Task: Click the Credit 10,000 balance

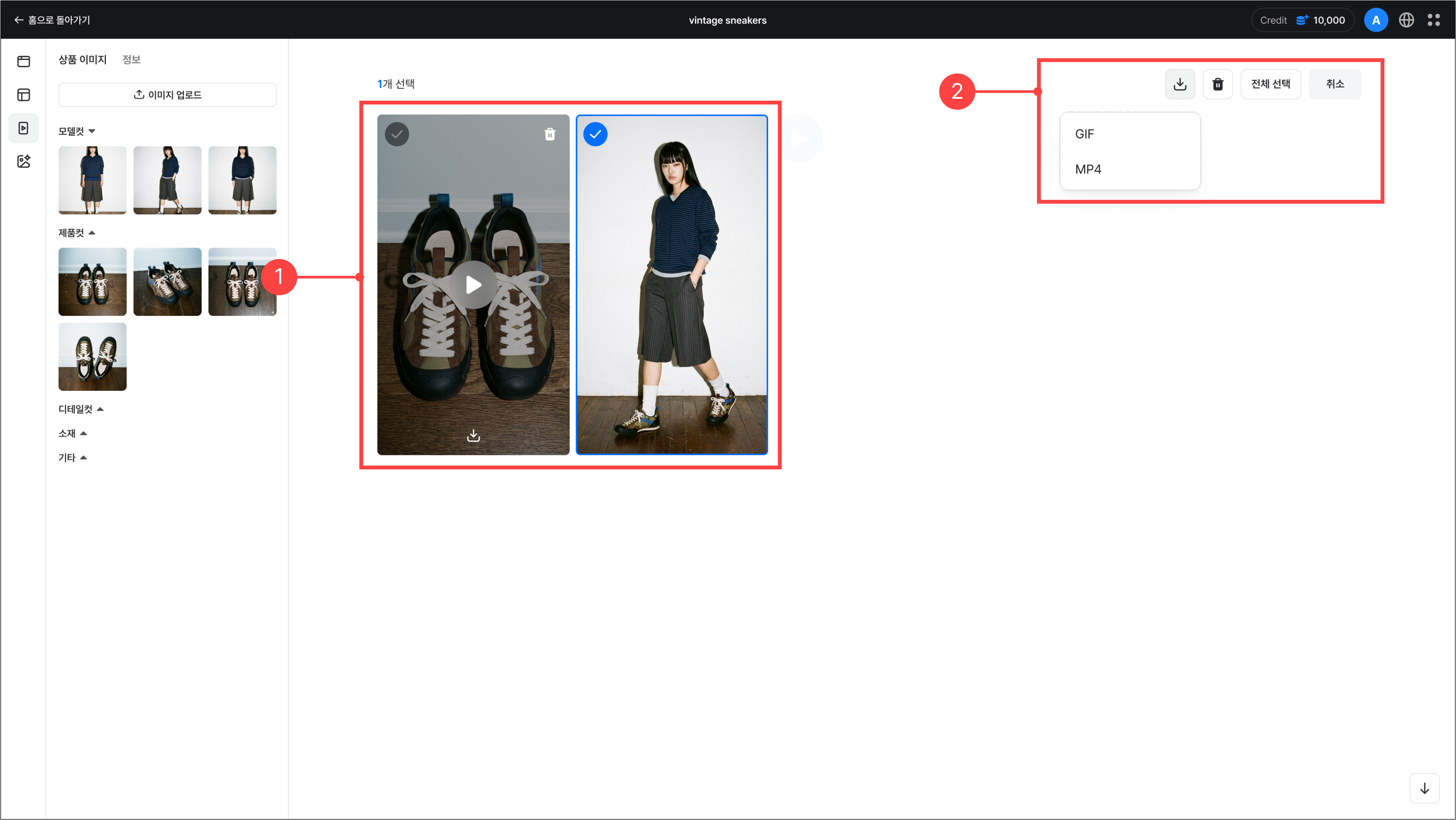Action: [1302, 20]
